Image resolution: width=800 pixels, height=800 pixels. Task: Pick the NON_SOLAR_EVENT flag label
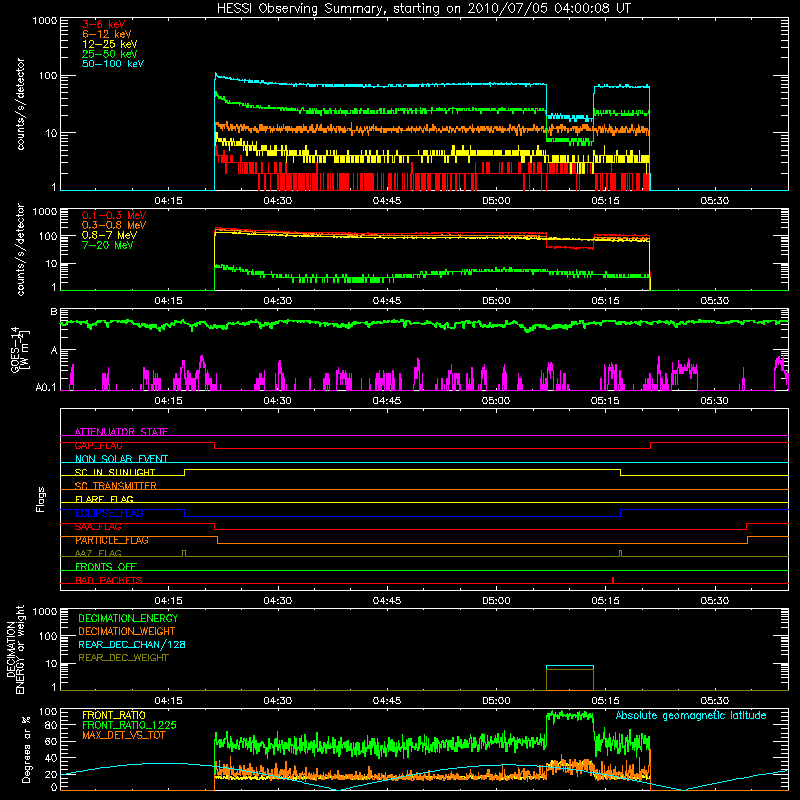click(121, 459)
